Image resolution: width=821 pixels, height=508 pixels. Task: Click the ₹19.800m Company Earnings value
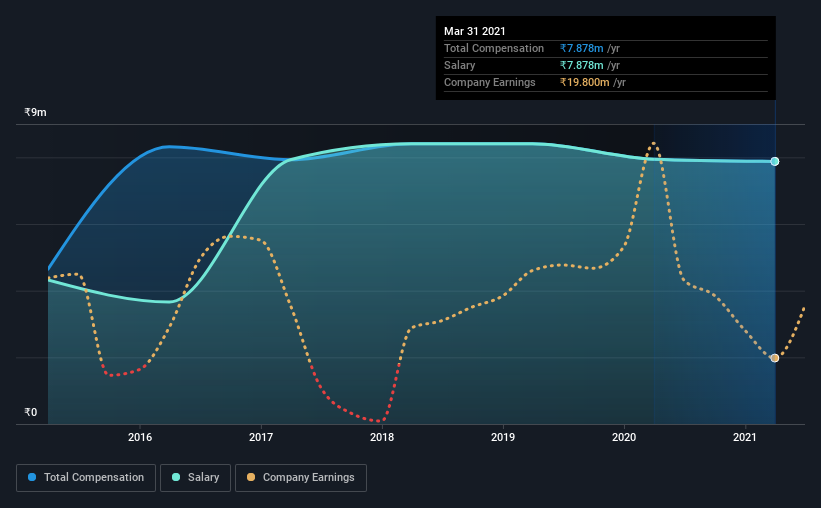[x=584, y=82]
